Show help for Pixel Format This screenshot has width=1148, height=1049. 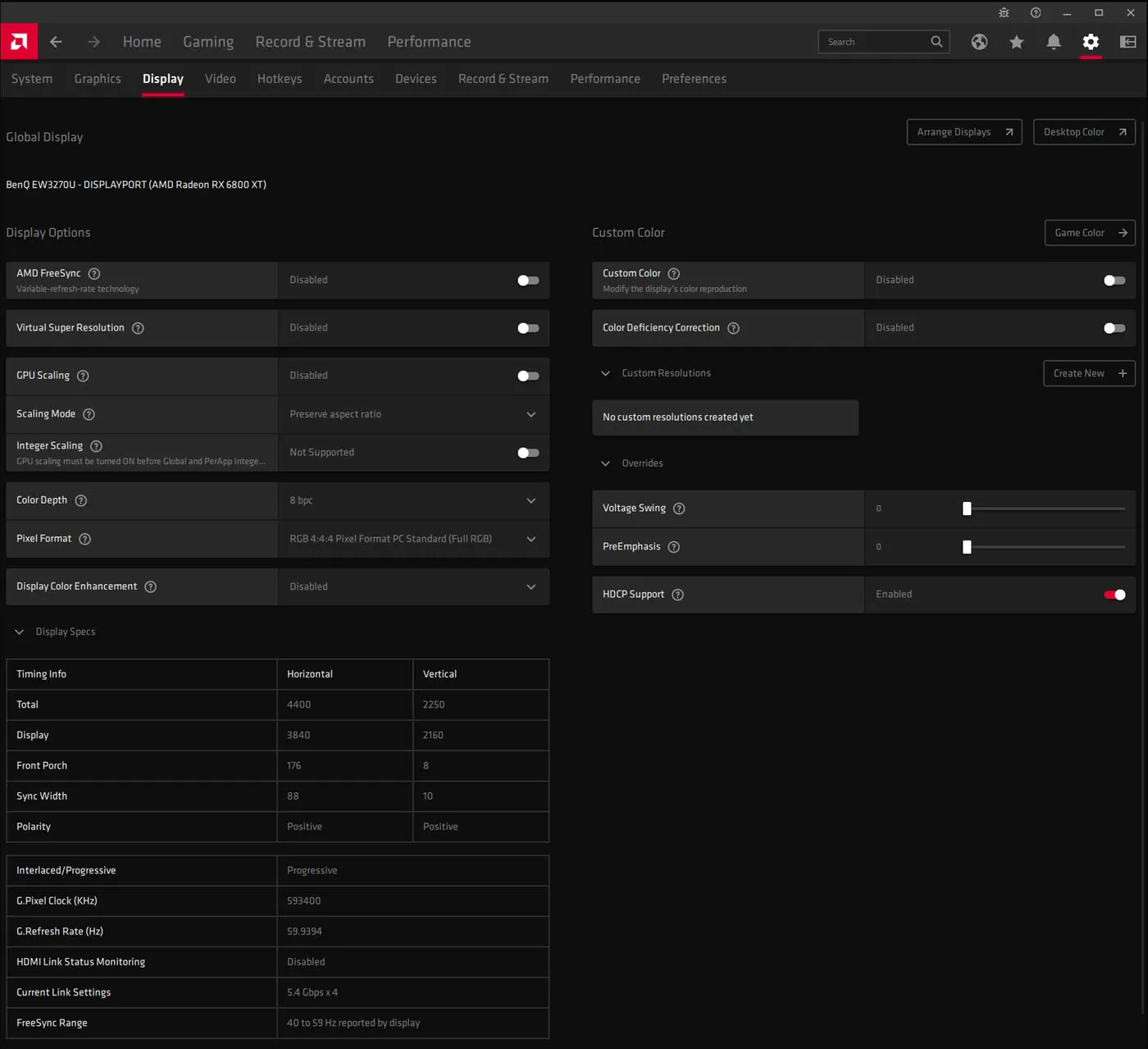(x=84, y=539)
